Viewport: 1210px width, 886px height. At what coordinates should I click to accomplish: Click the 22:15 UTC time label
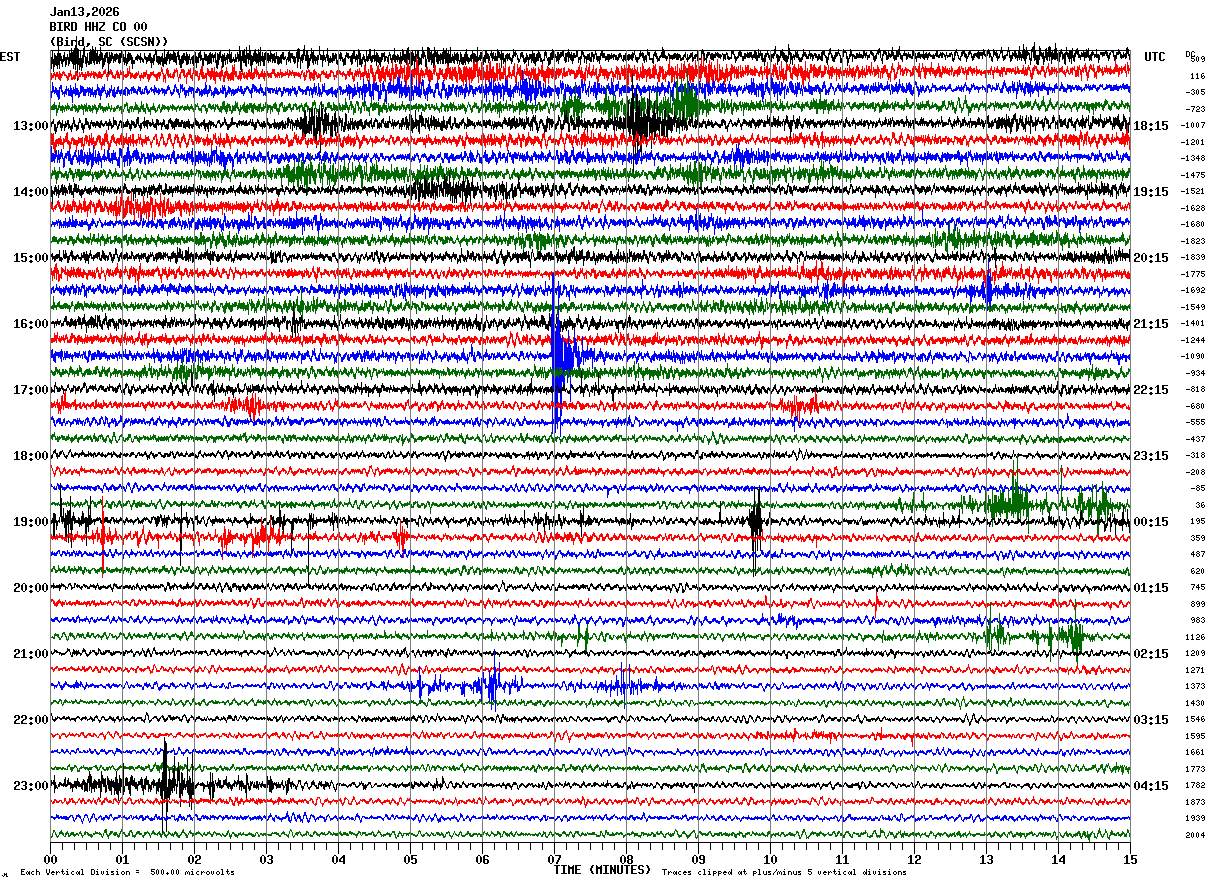click(x=1151, y=390)
